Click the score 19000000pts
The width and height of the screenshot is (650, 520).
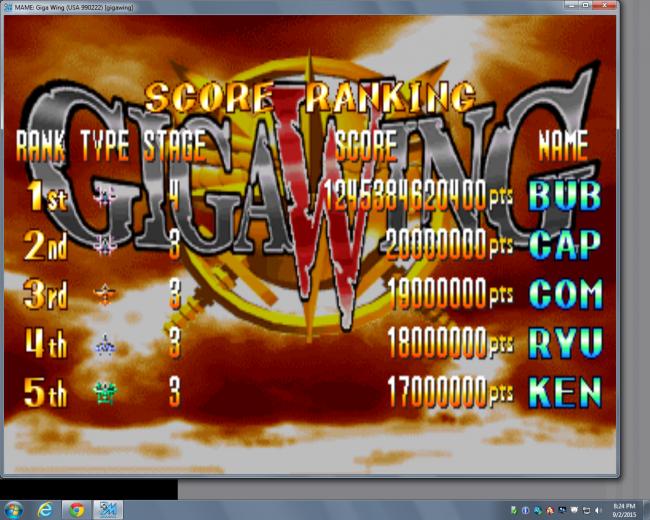[450, 294]
